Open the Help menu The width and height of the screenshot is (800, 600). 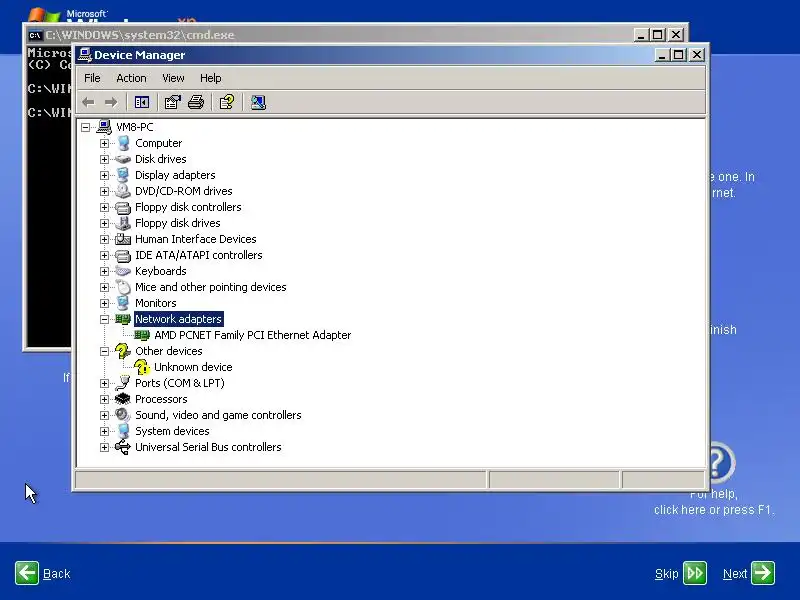coord(211,78)
